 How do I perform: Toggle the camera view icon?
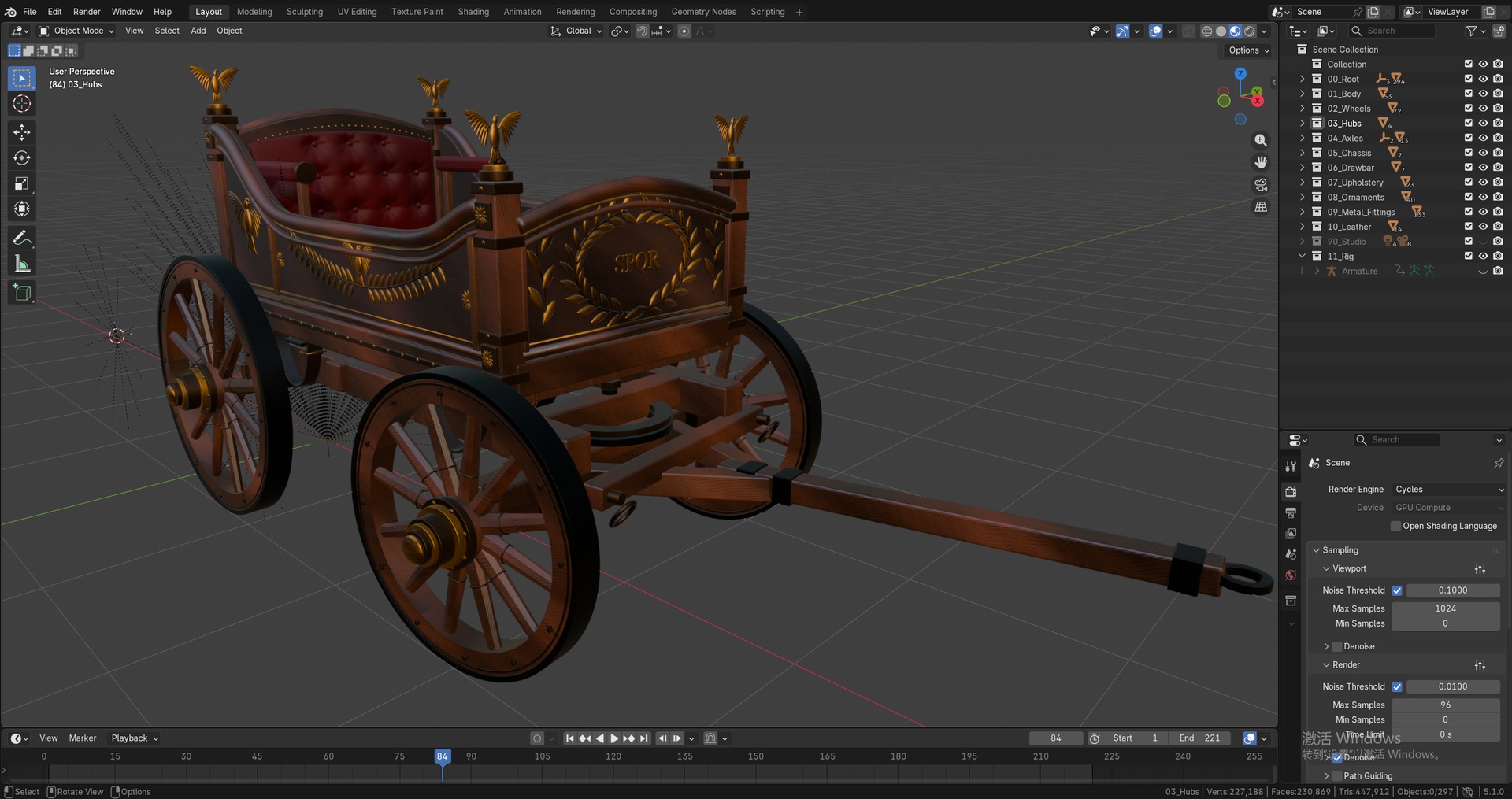click(x=1261, y=184)
